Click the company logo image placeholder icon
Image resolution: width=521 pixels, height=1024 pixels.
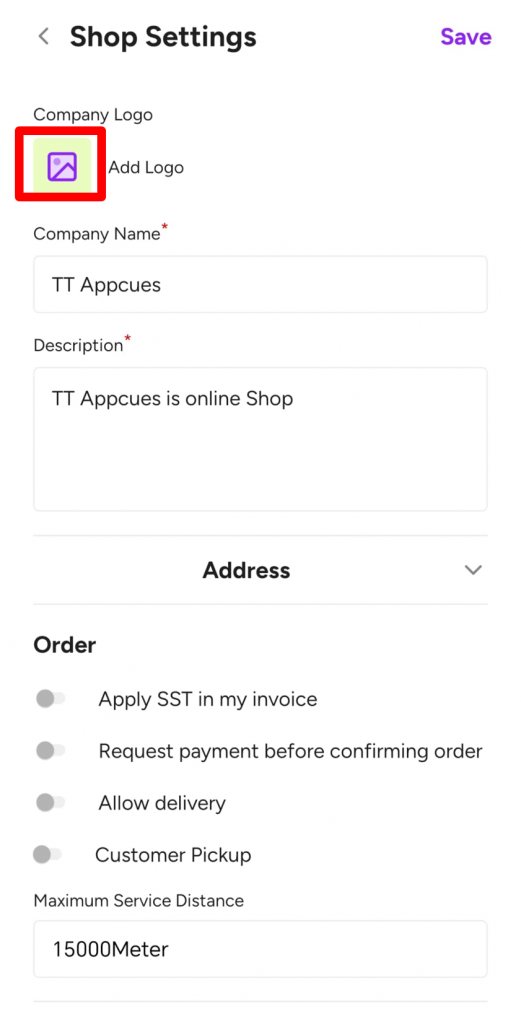tap(62, 167)
